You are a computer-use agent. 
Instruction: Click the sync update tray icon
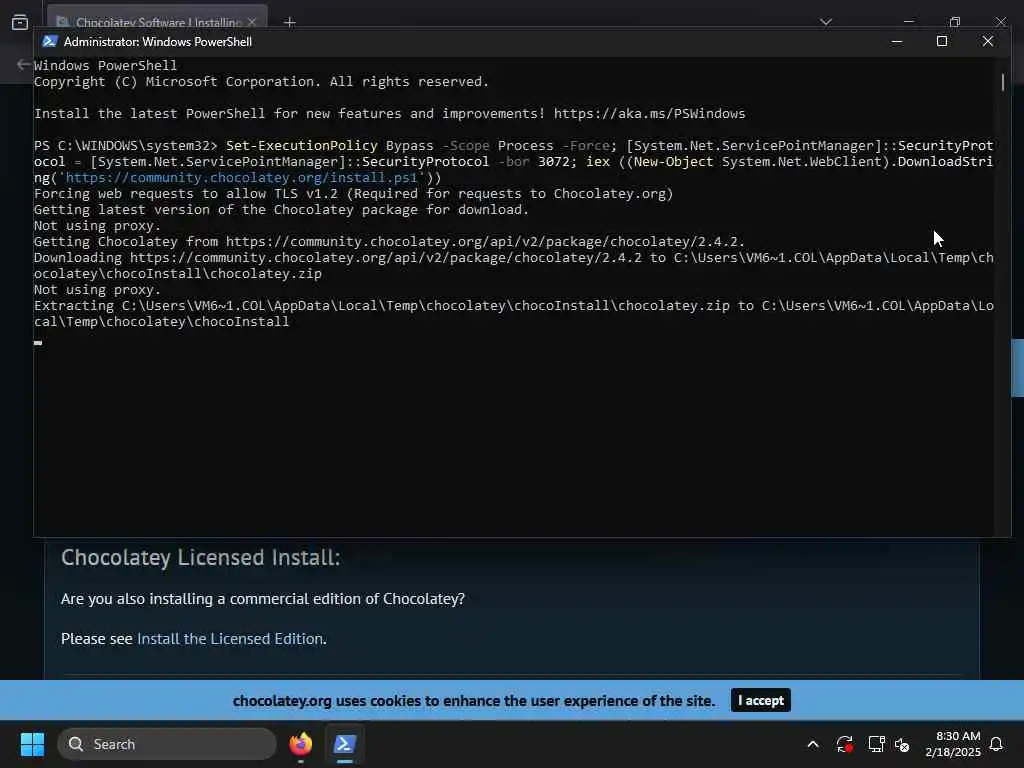tap(844, 744)
